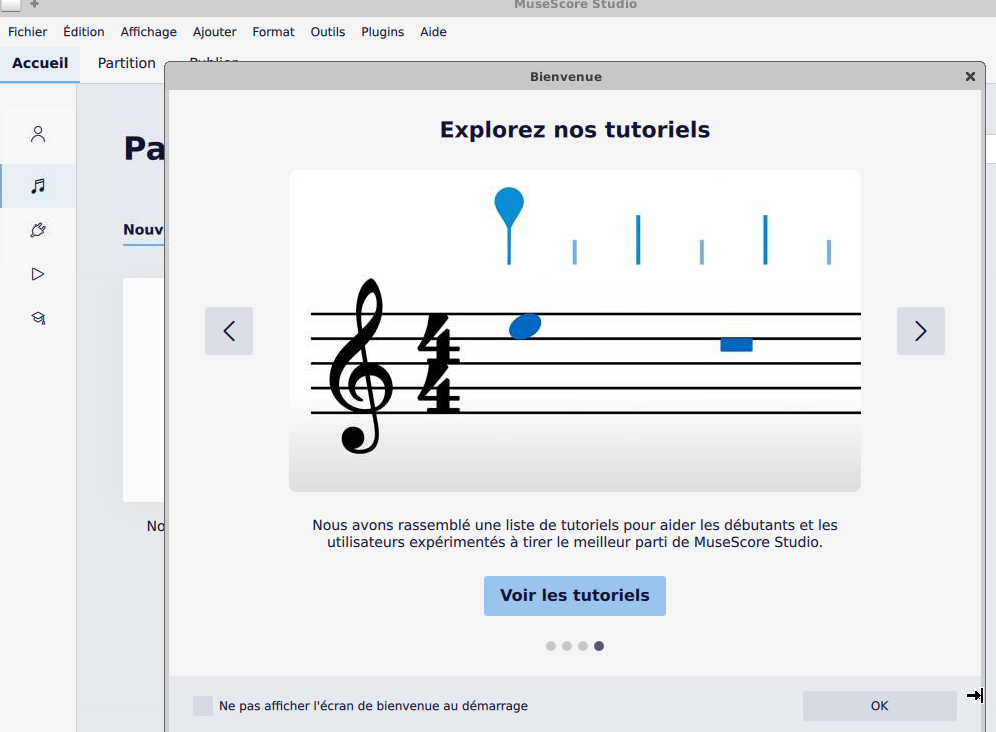Screen dimensions: 996x732
Task: Confirm with the OK button
Action: pyautogui.click(x=880, y=706)
